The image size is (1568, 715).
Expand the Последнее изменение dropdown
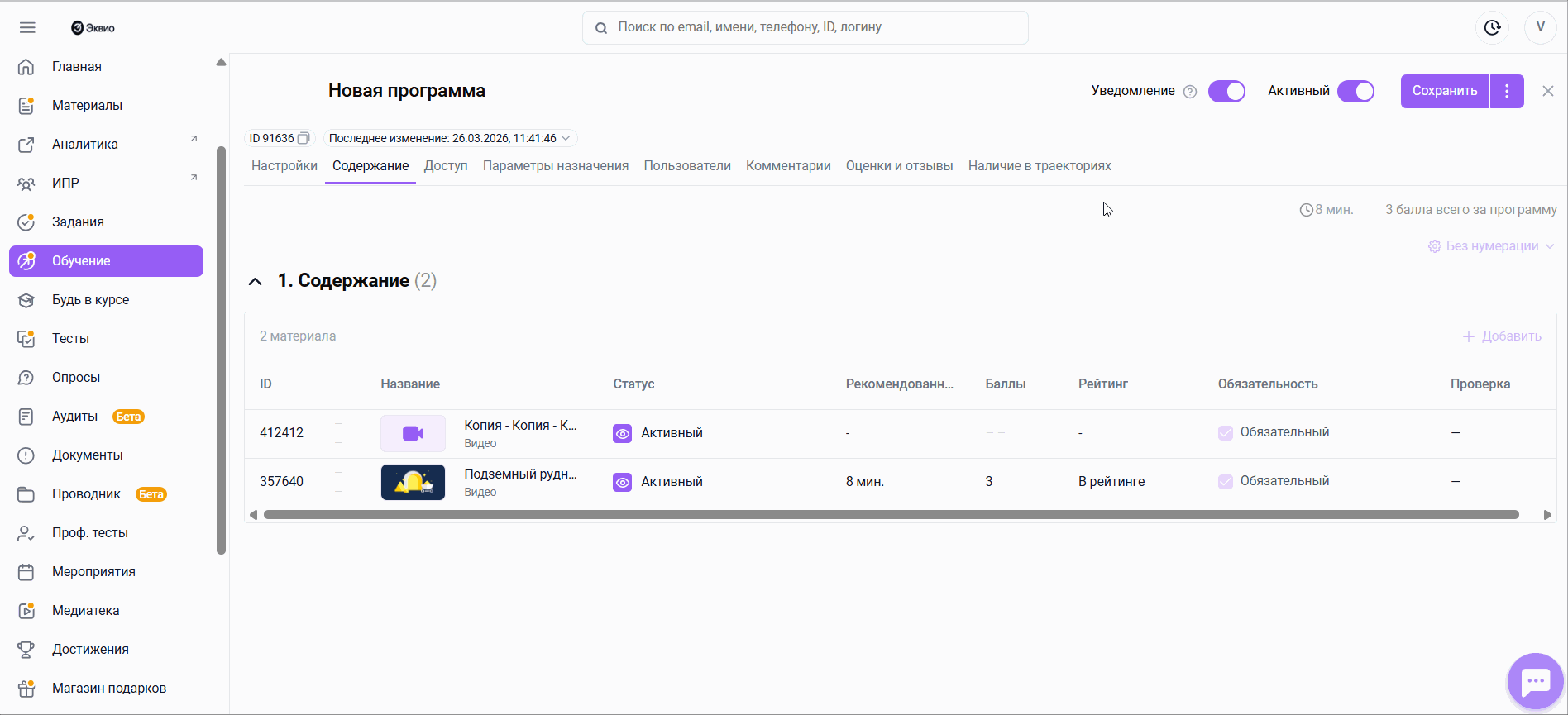[x=566, y=138]
